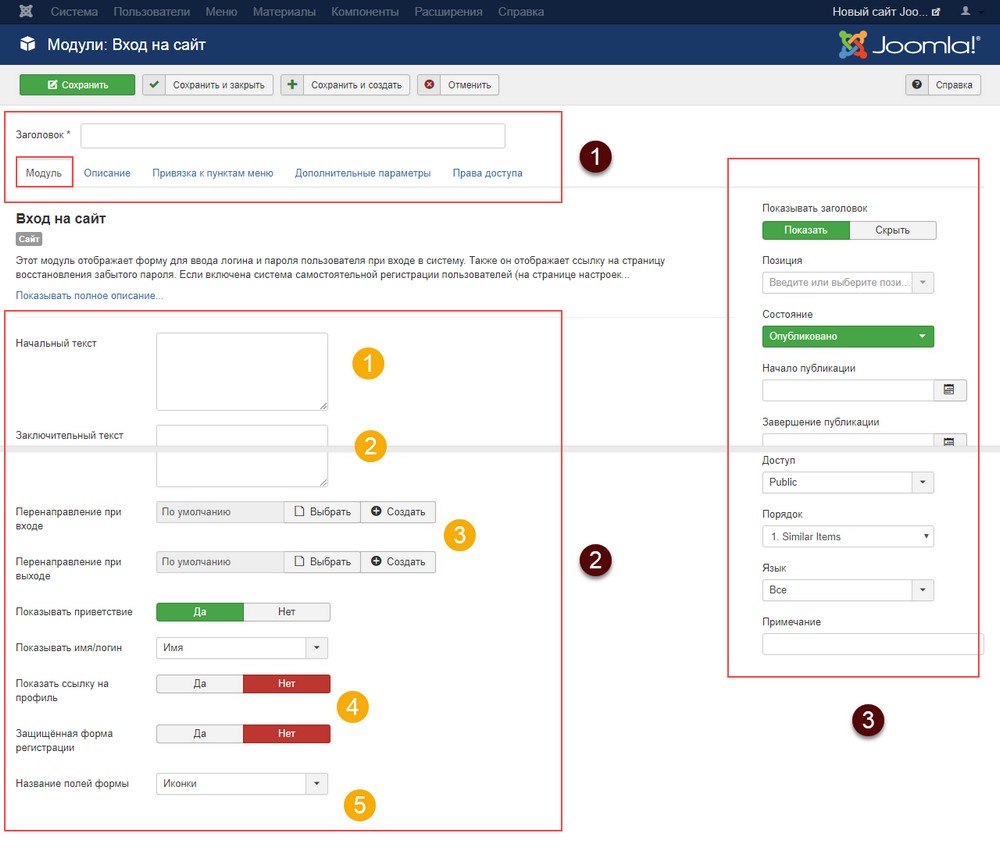
Task: Open Новый сайт Joo... site preview link
Action: click(886, 11)
